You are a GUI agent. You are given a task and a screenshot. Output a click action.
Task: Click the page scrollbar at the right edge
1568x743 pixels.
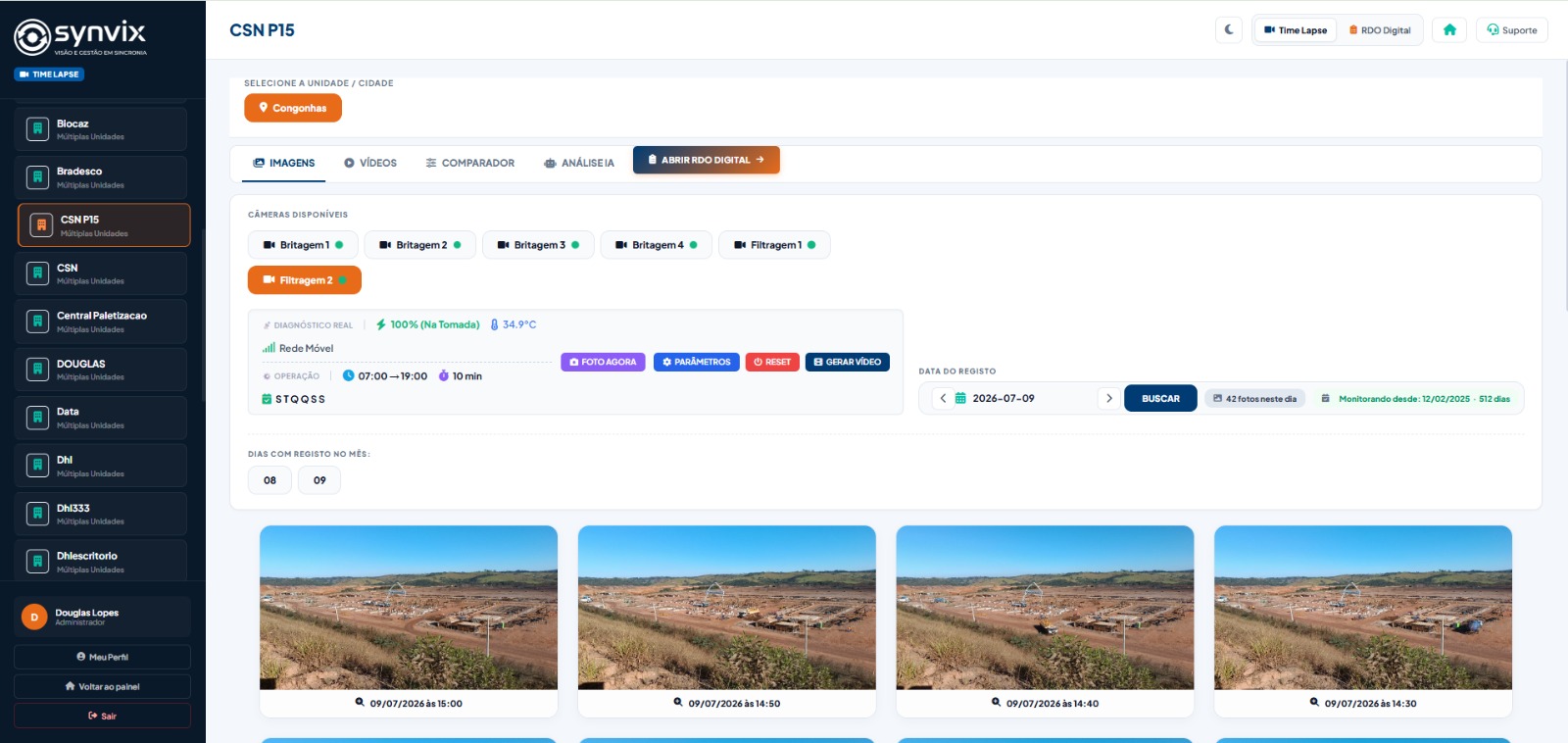[x=1564, y=186]
